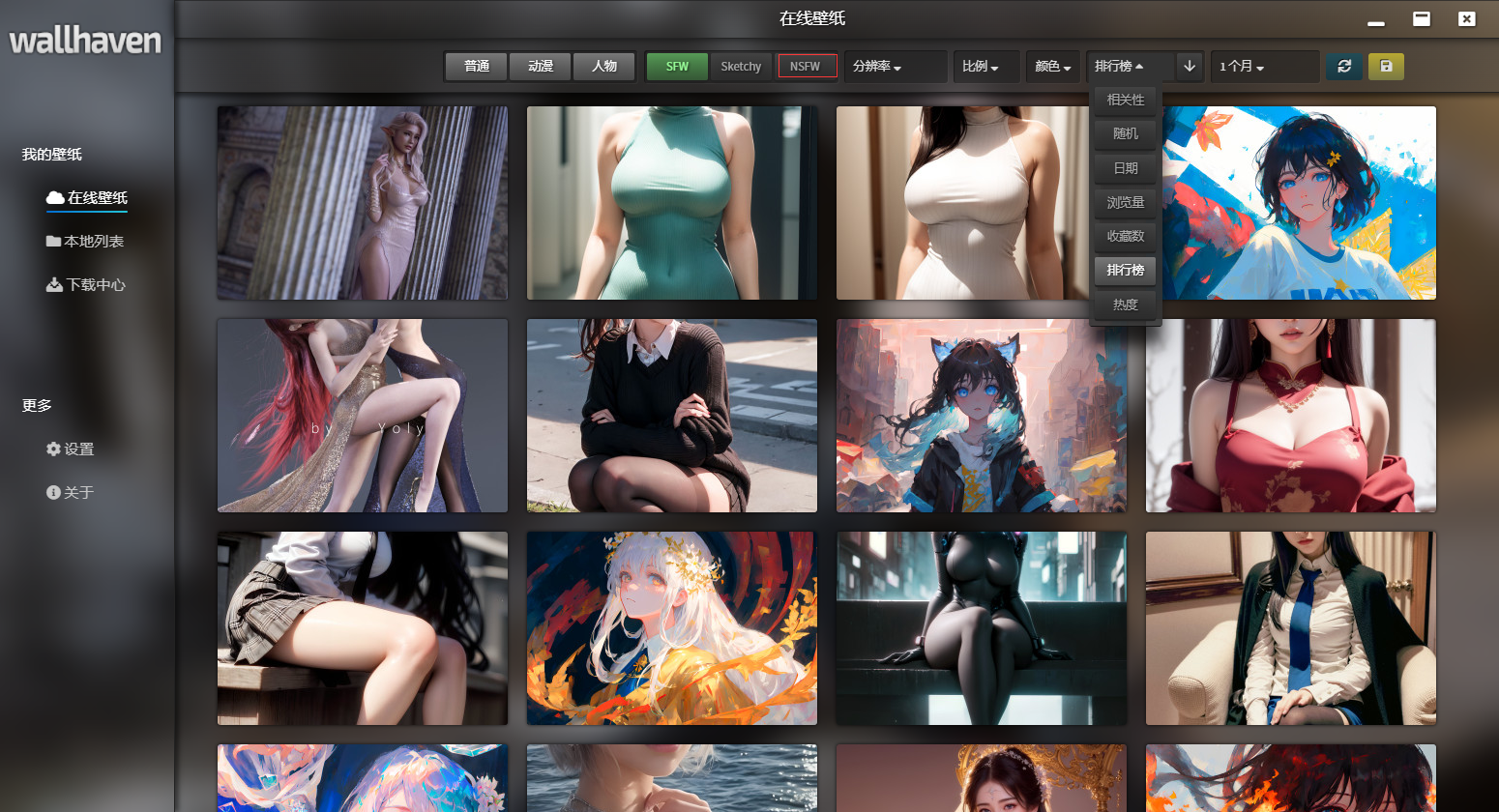
Task: Expand the 分辨率 resolution dropdown
Action: click(x=896, y=67)
